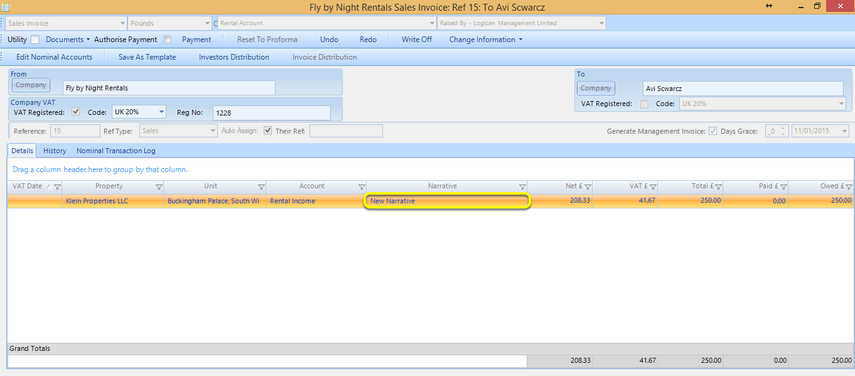Click Write Off in the toolbar
The width and height of the screenshot is (855, 376).
pyautogui.click(x=417, y=40)
